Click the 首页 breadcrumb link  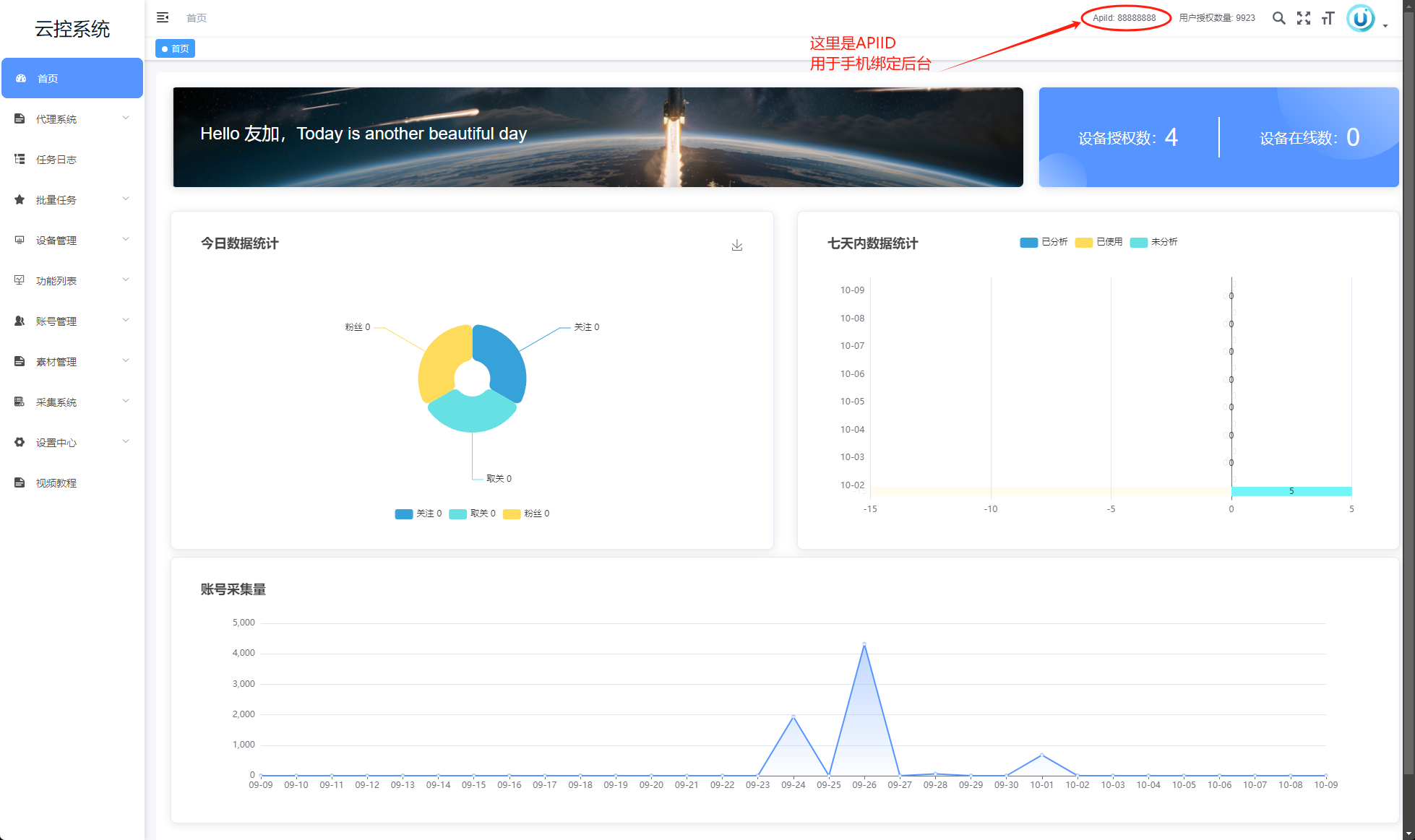pos(197,18)
